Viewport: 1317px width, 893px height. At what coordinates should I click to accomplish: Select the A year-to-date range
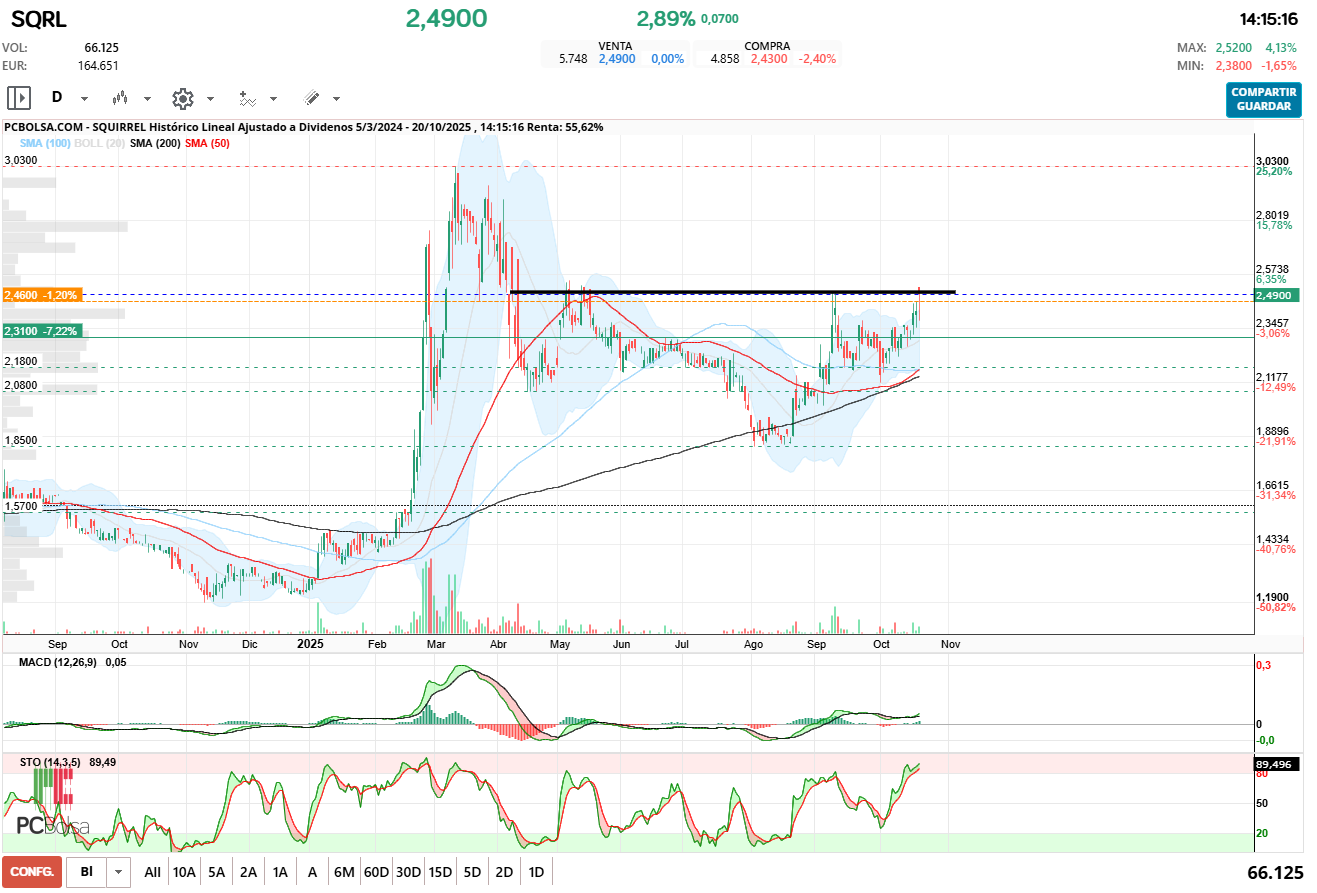tap(312, 872)
